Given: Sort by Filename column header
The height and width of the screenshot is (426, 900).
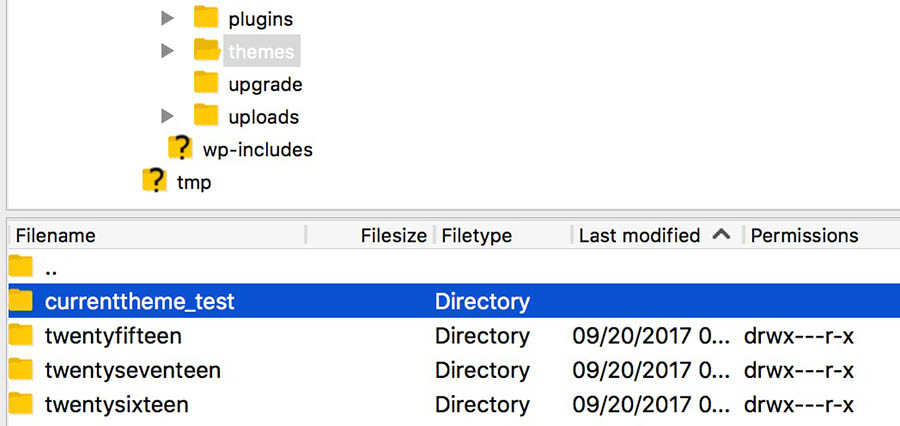Looking at the screenshot, I should click(x=56, y=236).
